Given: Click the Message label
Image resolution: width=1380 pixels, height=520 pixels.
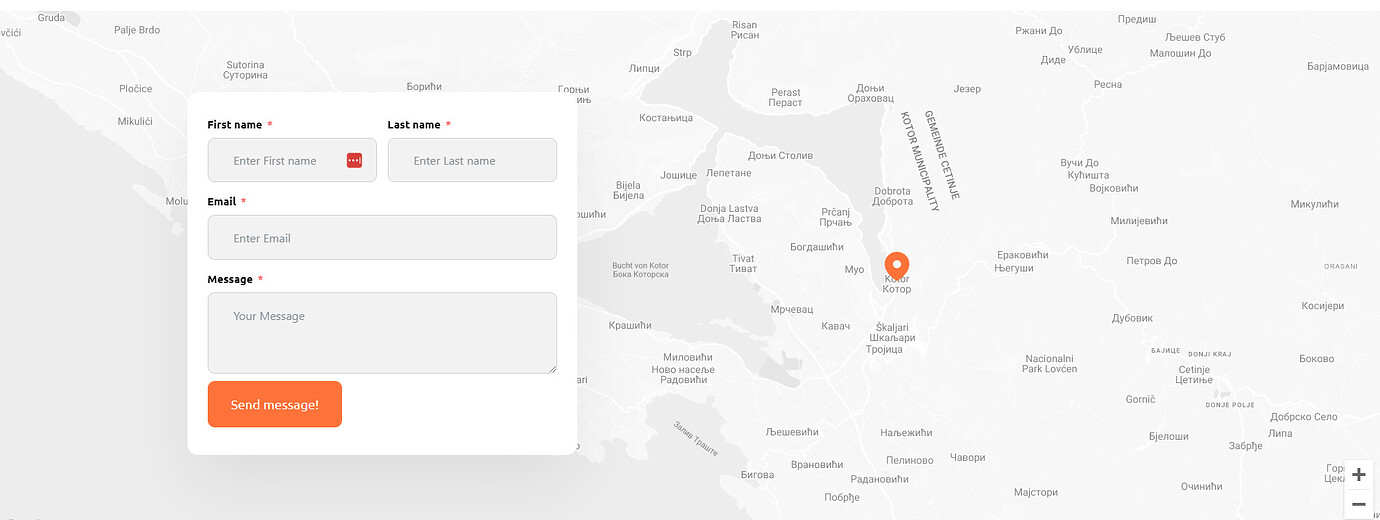Looking at the screenshot, I should tap(230, 279).
